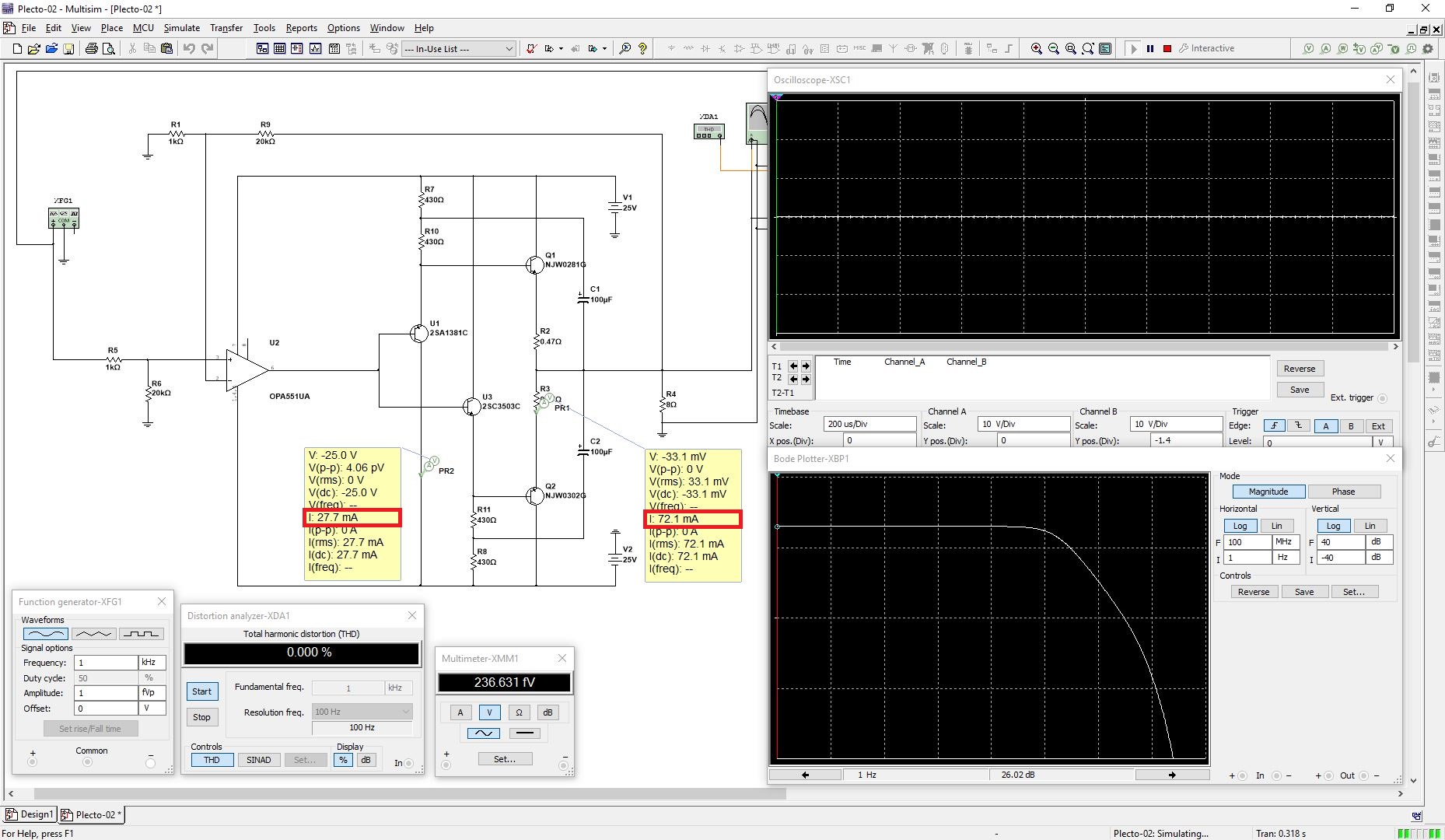Open the Spreadsheet View icon
This screenshot has width=1445, height=840.
click(x=280, y=48)
